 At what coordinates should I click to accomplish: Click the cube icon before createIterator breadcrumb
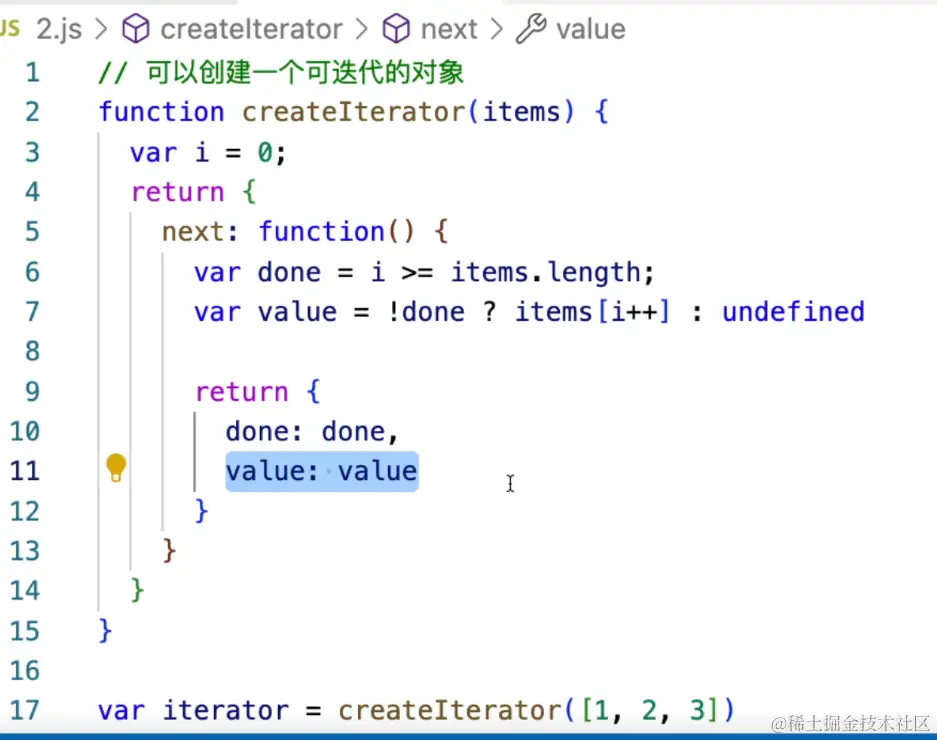pyautogui.click(x=136, y=29)
